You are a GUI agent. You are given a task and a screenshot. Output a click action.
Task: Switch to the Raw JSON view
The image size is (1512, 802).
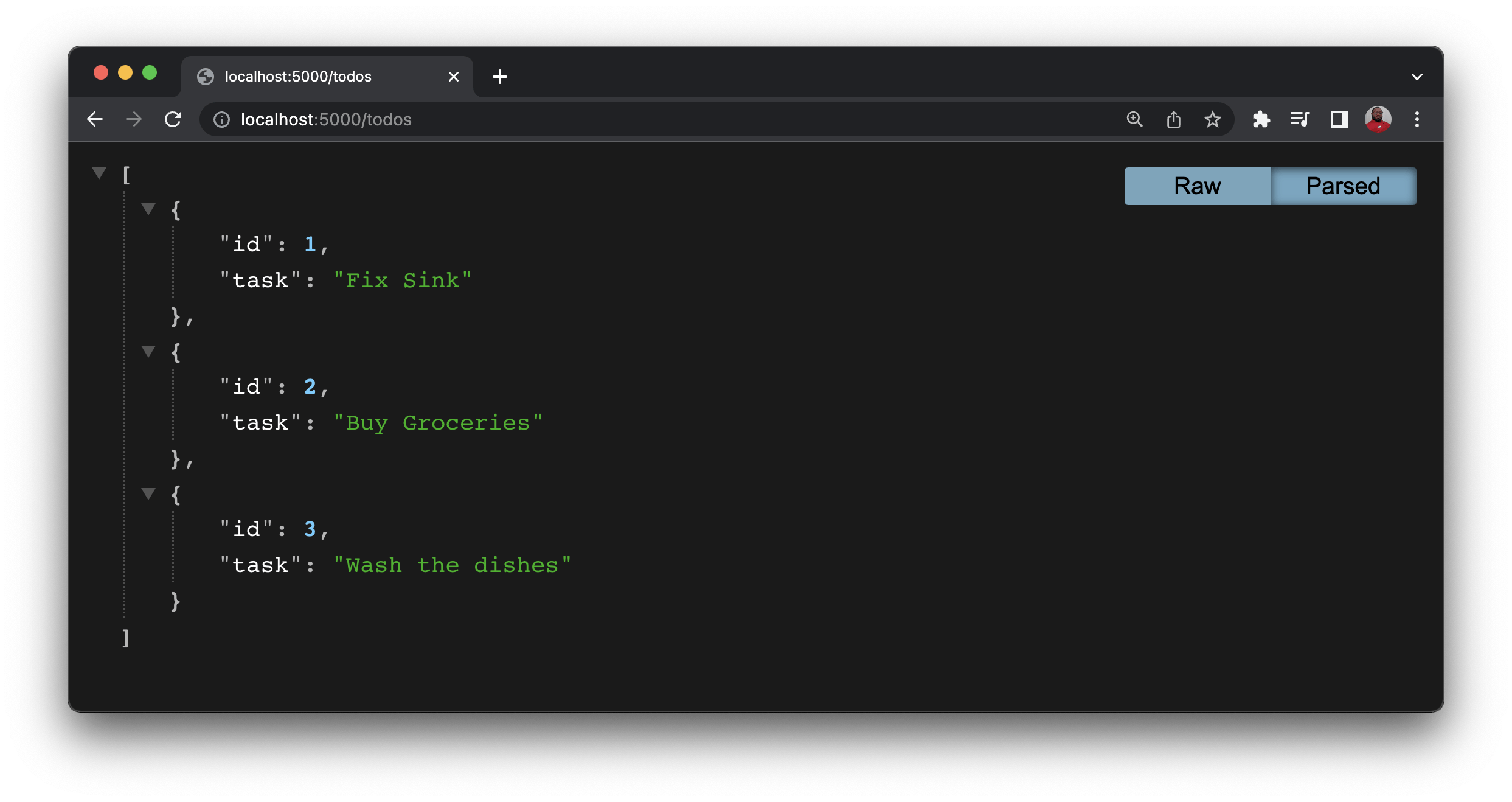coord(1196,186)
